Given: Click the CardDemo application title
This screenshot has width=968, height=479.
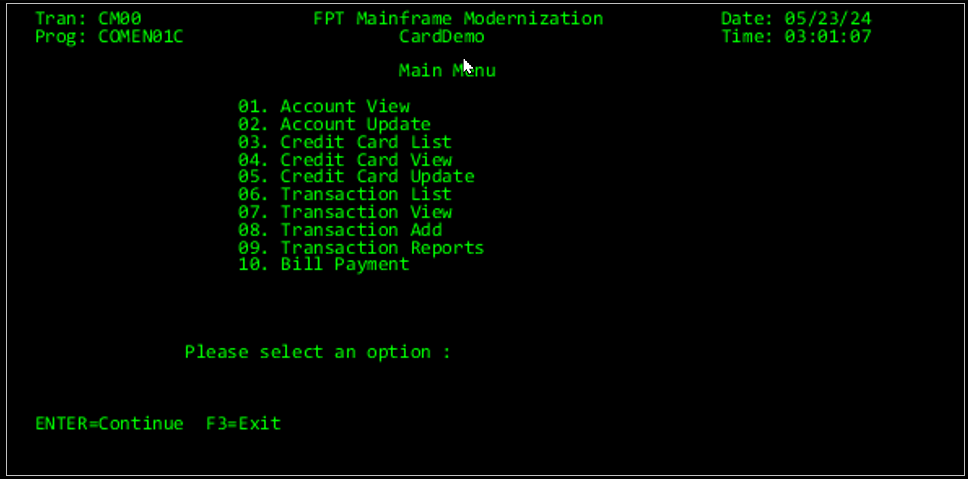Looking at the screenshot, I should (x=441, y=37).
